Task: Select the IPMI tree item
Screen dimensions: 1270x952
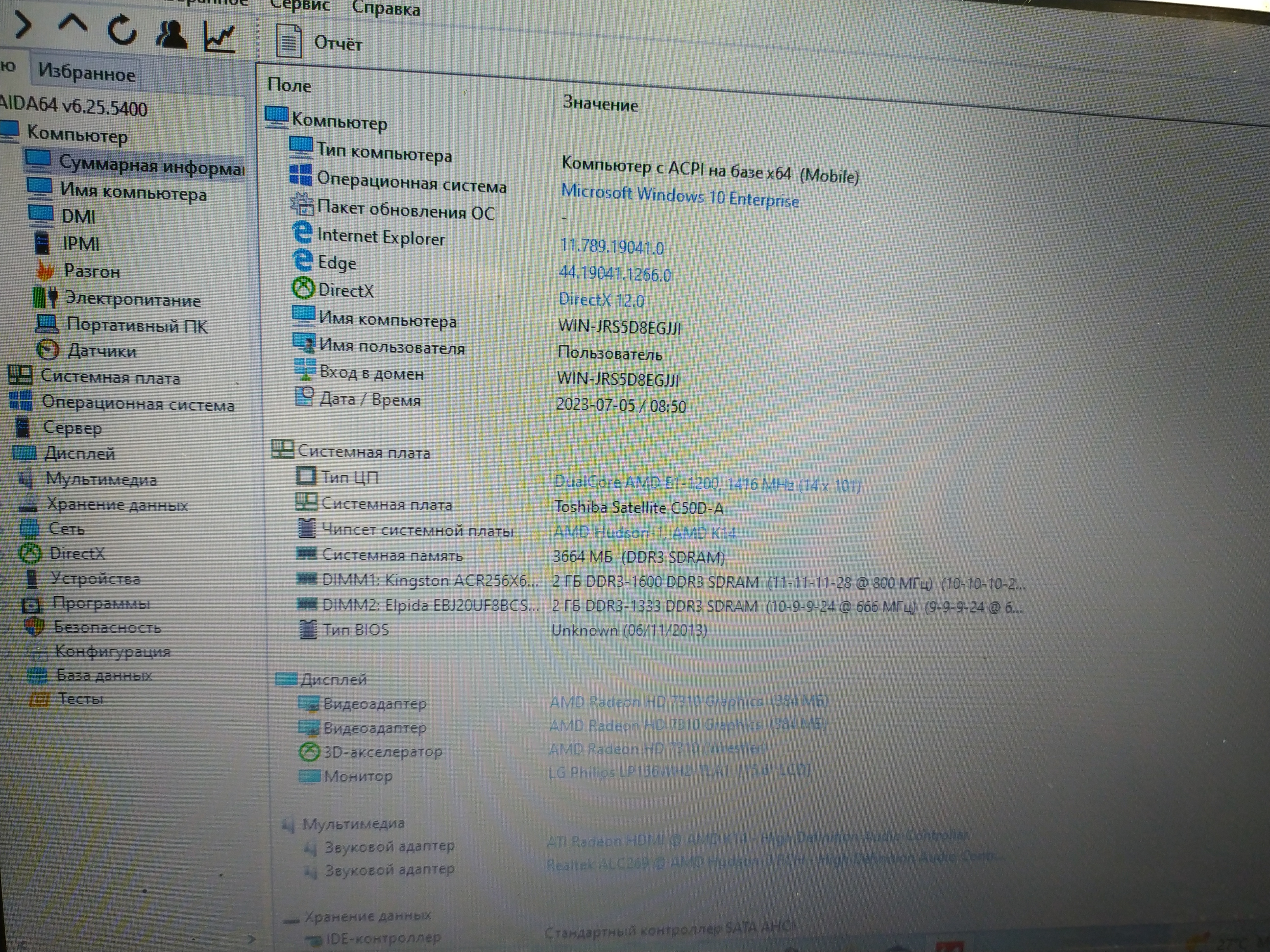Action: pyautogui.click(x=67, y=243)
